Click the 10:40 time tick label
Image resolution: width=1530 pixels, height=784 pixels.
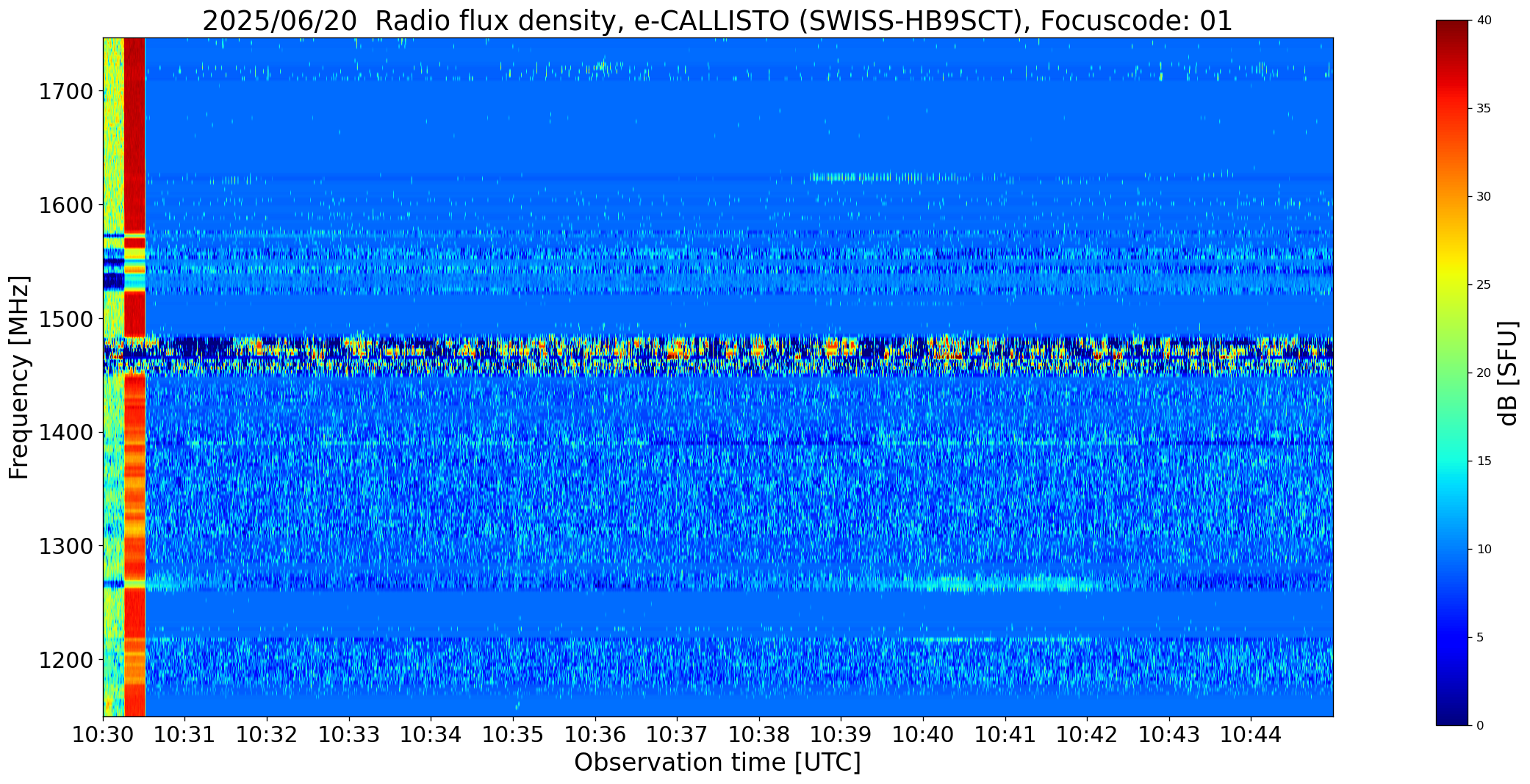tap(923, 734)
